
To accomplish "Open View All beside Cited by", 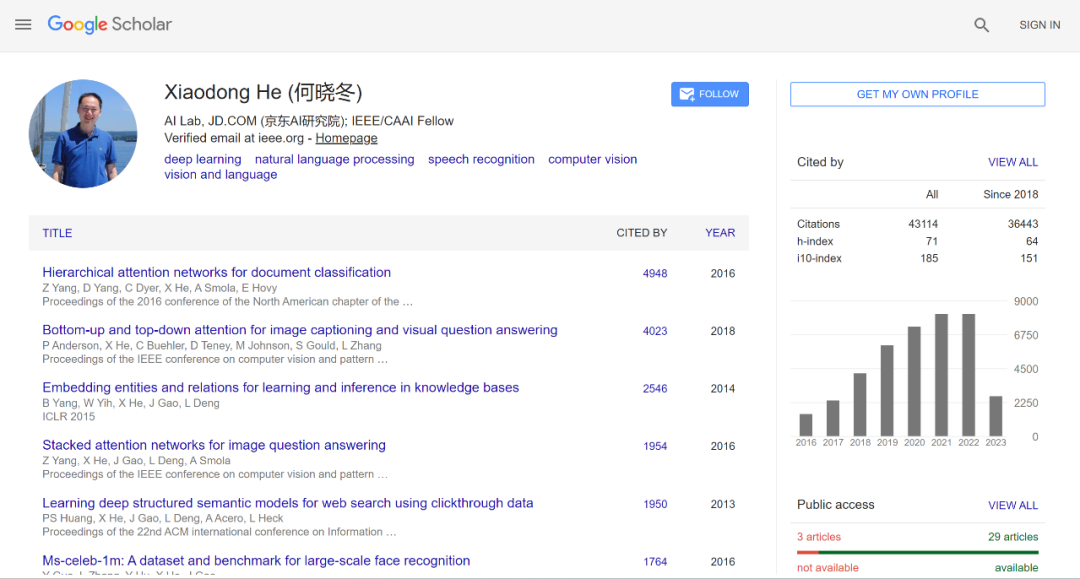I will 1013,162.
